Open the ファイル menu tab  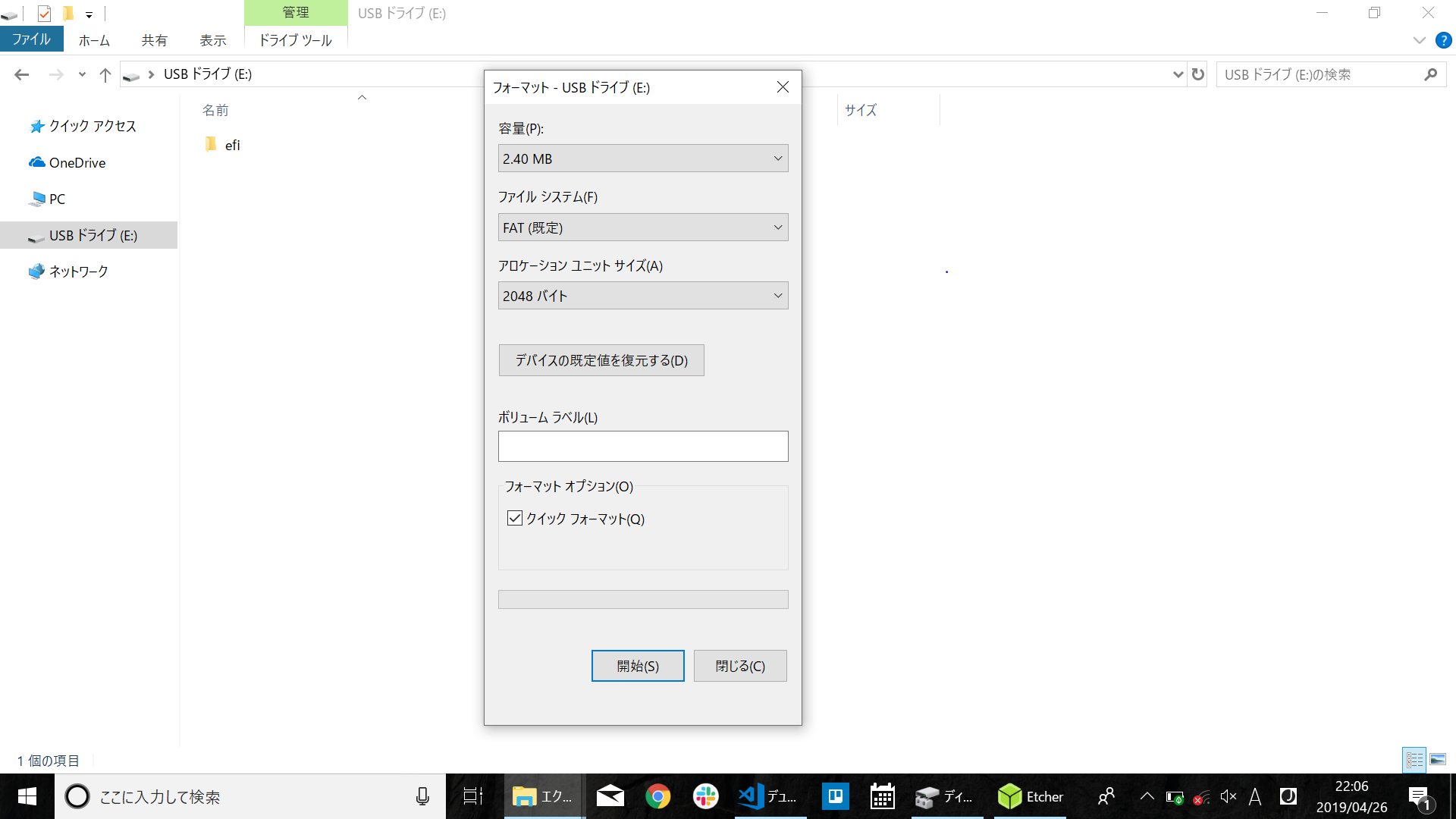(x=31, y=39)
